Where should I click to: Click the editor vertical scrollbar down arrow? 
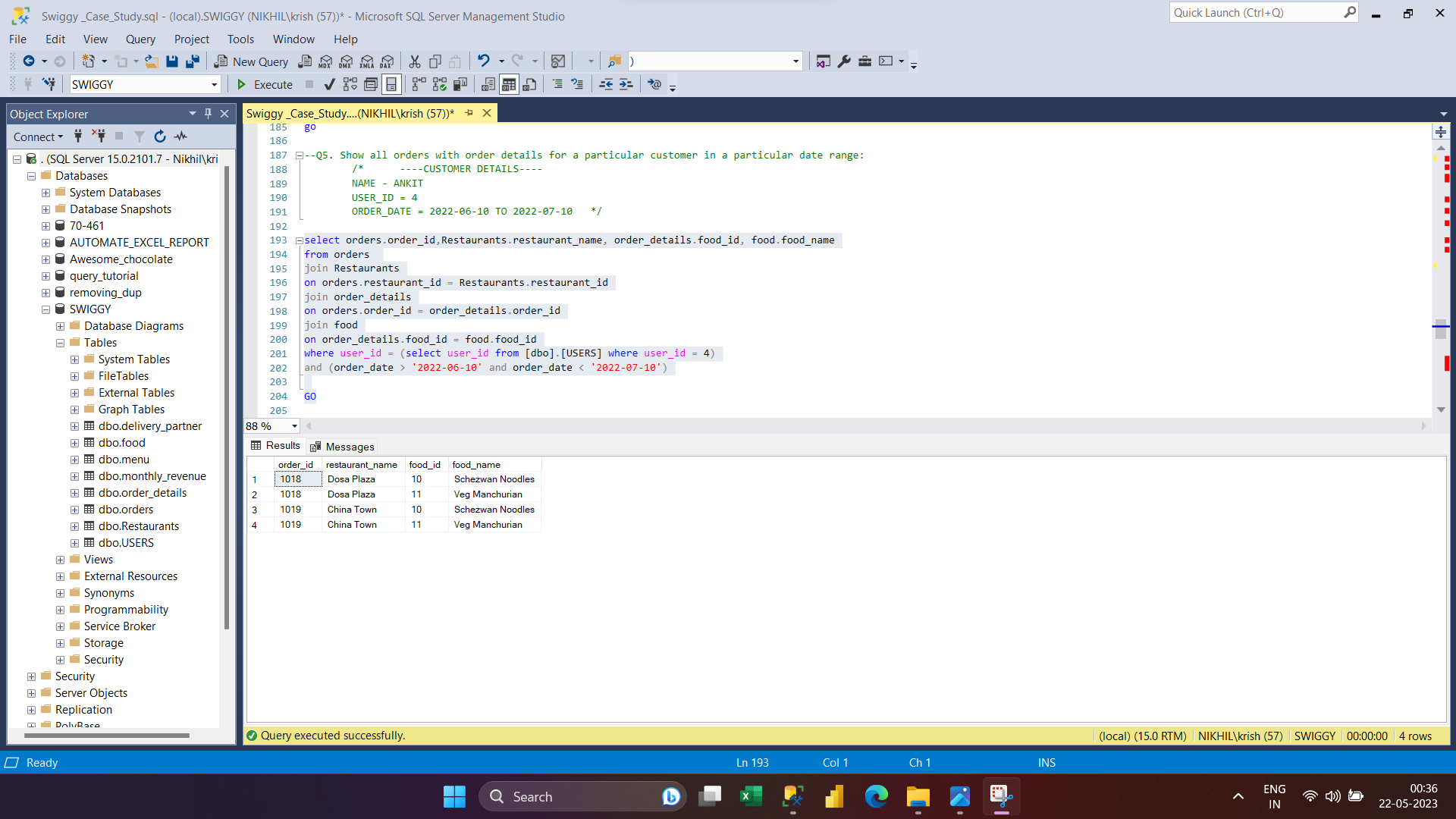pyautogui.click(x=1441, y=409)
